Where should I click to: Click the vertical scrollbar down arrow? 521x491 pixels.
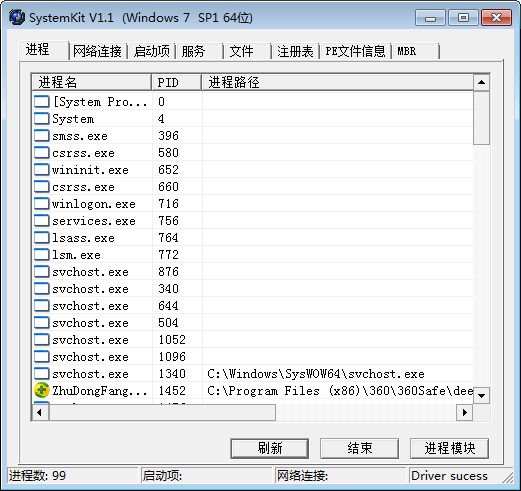481,396
